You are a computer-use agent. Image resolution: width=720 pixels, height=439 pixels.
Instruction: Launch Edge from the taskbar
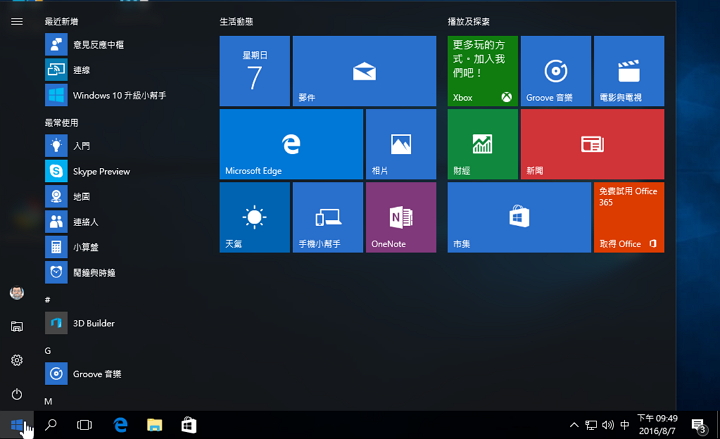(120, 425)
